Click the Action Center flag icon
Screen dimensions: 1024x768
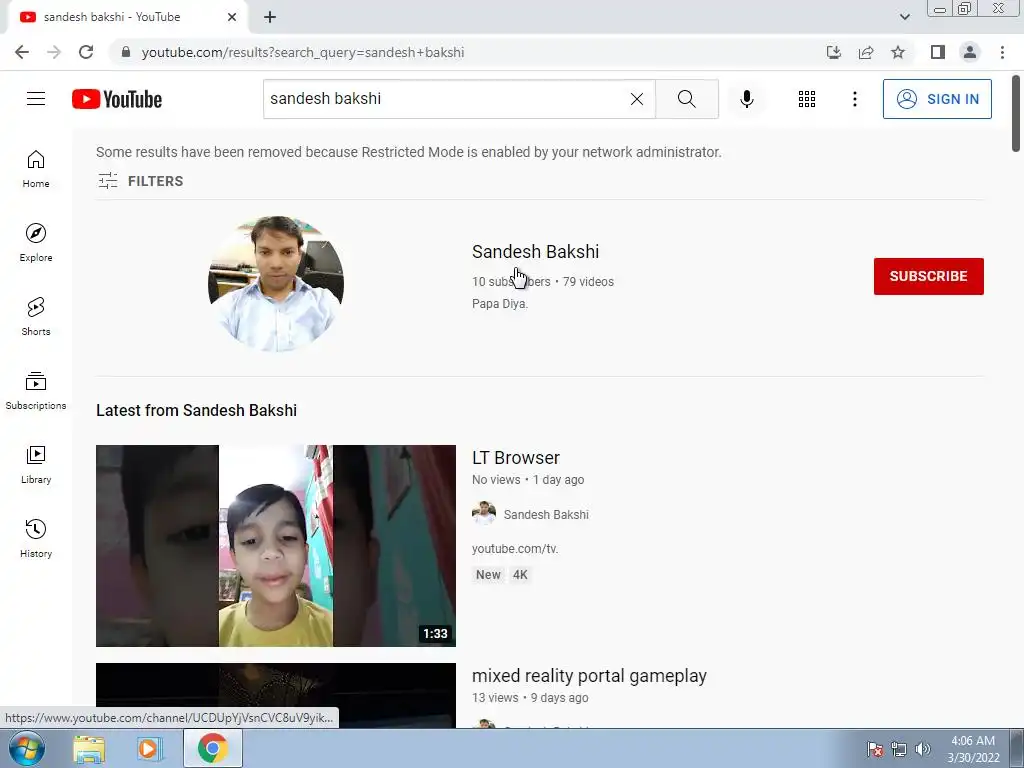(875, 749)
